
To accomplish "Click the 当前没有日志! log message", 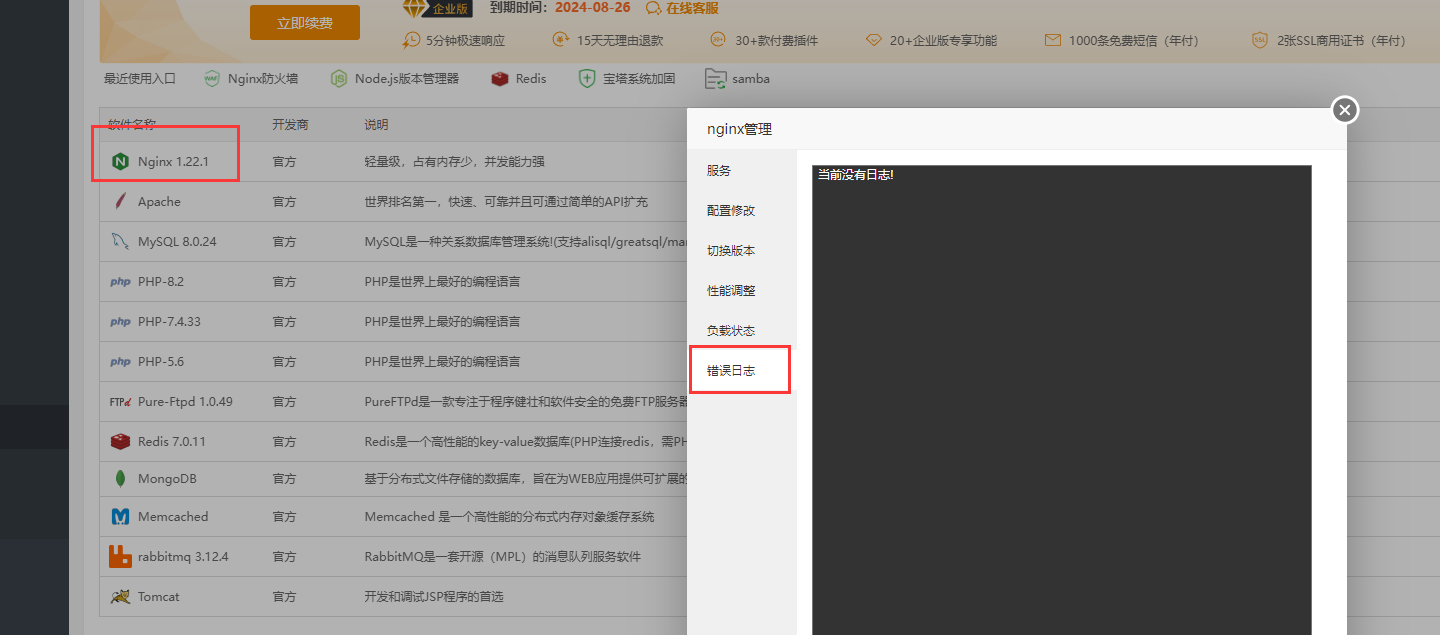I will pyautogui.click(x=855, y=175).
